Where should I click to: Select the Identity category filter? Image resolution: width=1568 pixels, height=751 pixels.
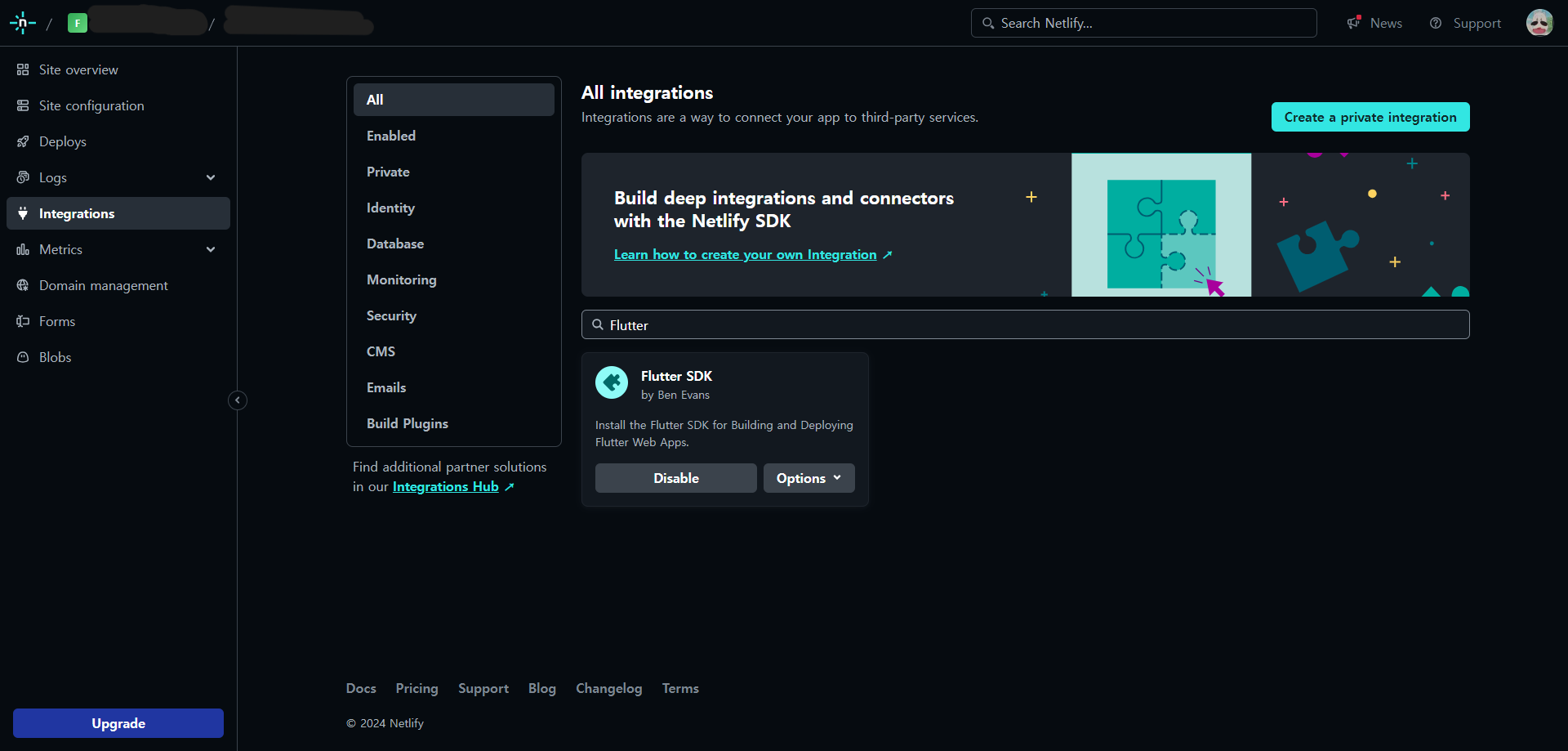click(x=454, y=208)
